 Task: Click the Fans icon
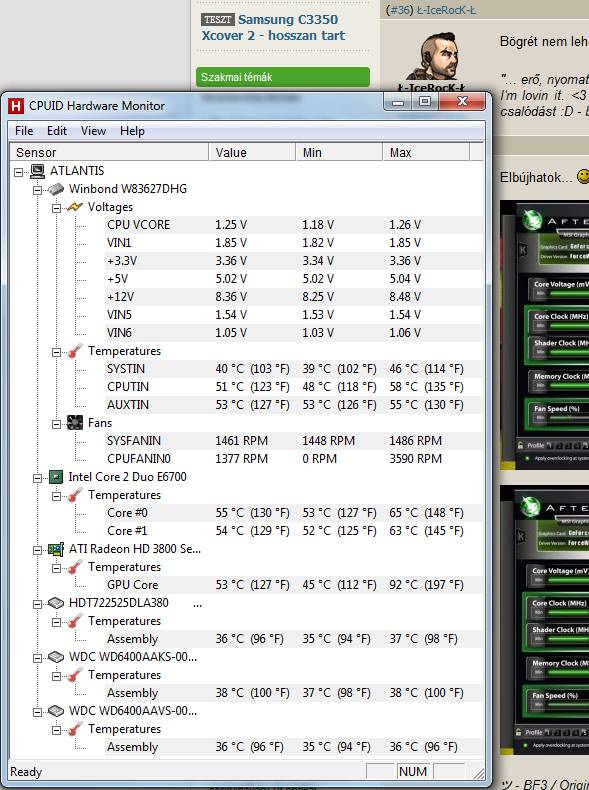click(75, 423)
